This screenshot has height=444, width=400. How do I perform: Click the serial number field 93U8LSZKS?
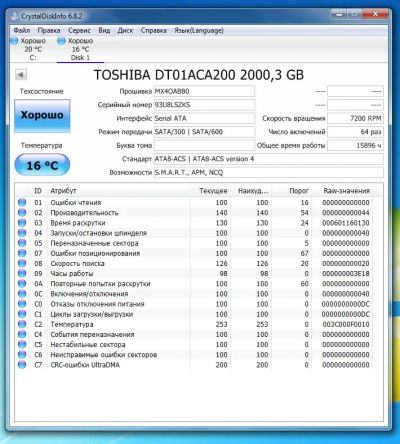(204, 105)
